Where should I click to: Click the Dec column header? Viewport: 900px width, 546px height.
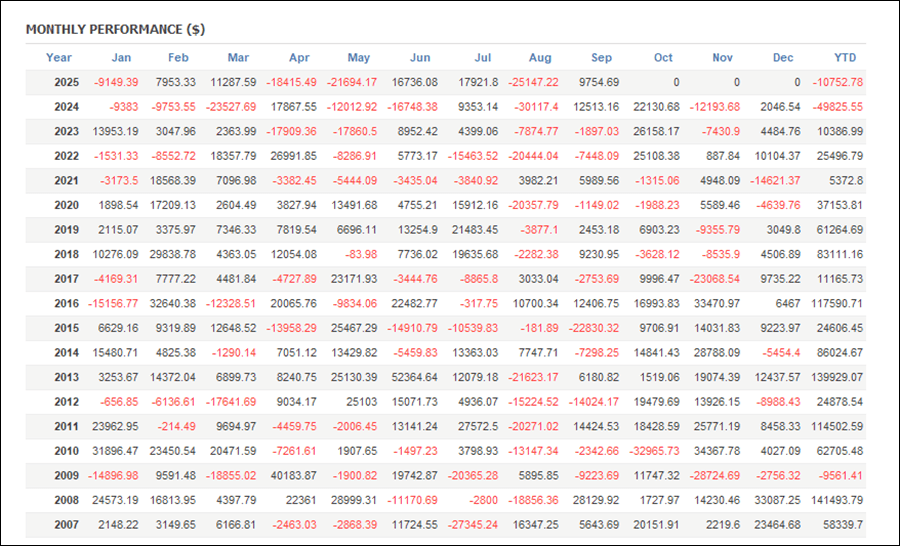coord(783,58)
